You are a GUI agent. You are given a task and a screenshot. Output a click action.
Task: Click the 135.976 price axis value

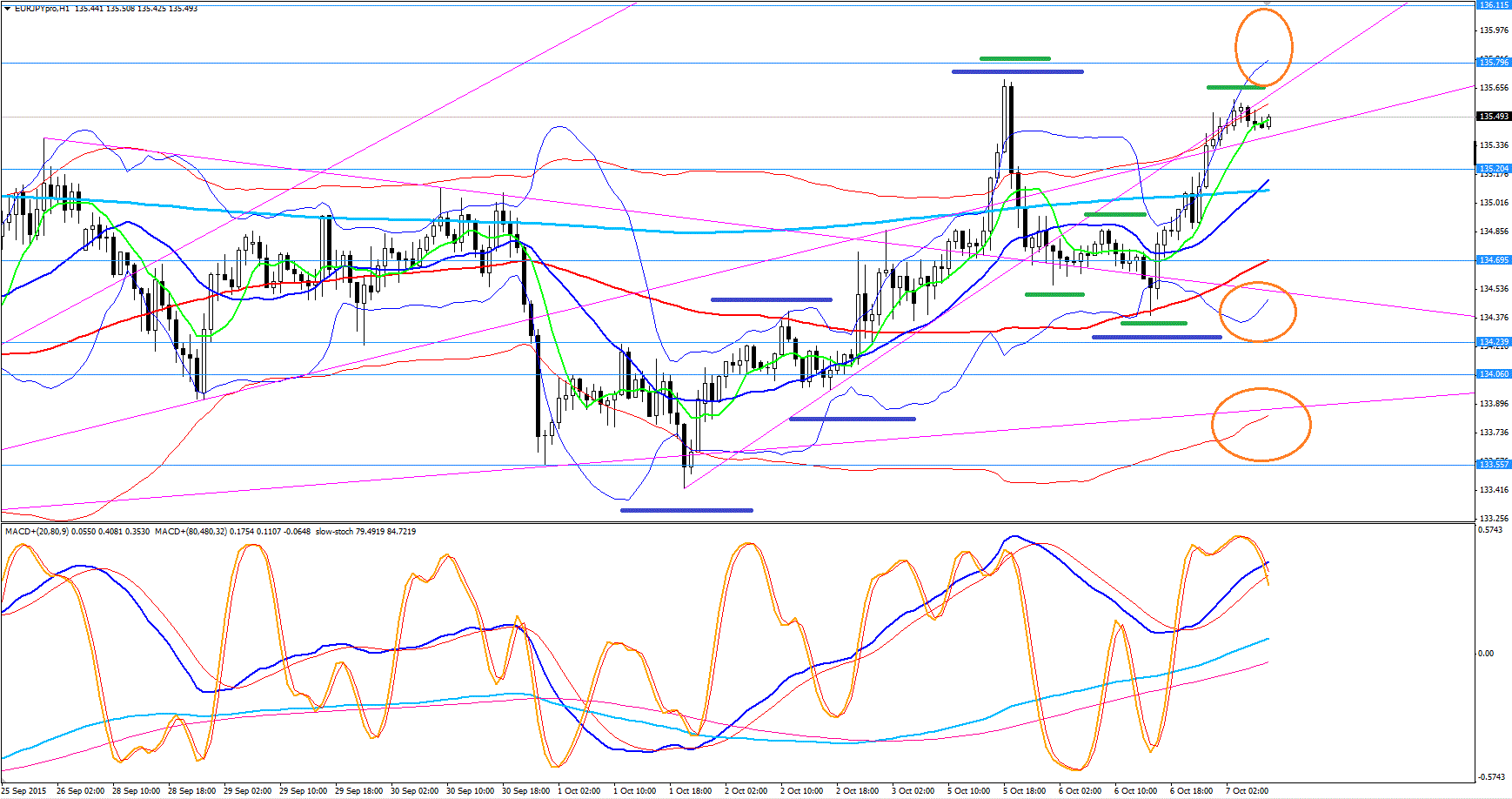tap(1494, 30)
